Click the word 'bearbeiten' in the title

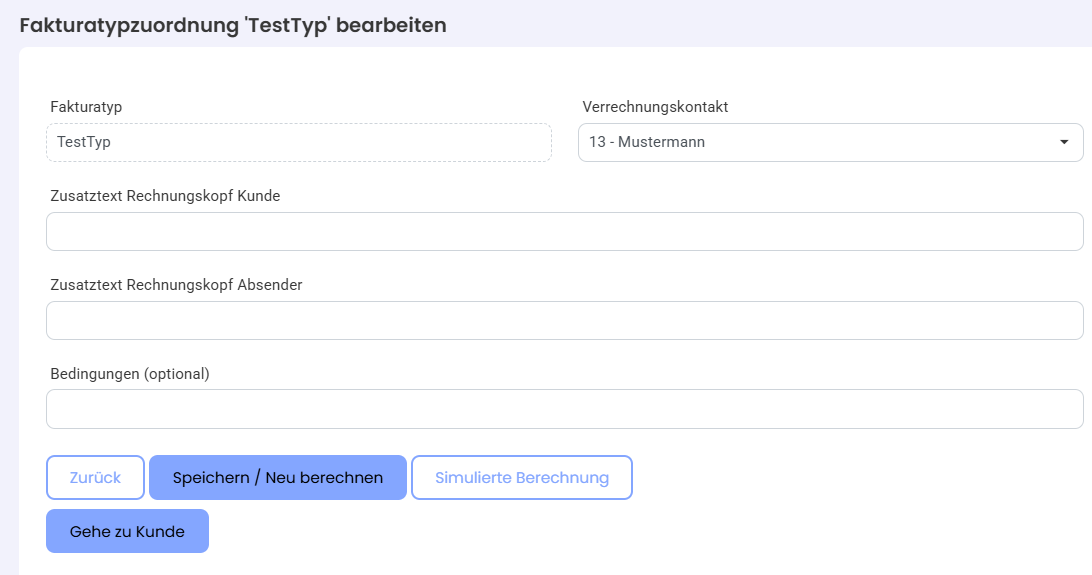click(391, 25)
